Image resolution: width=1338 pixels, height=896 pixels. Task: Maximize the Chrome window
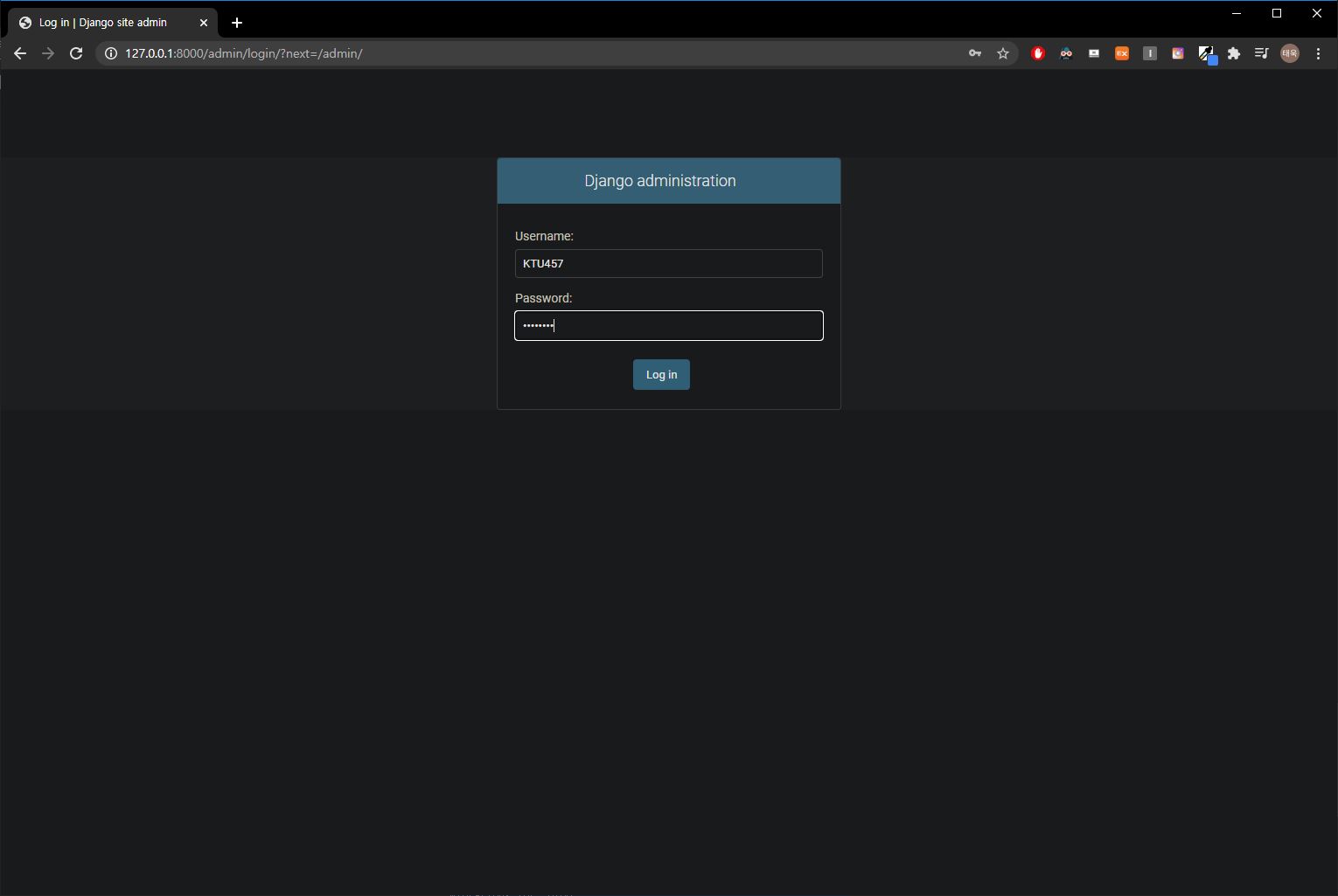(x=1277, y=13)
